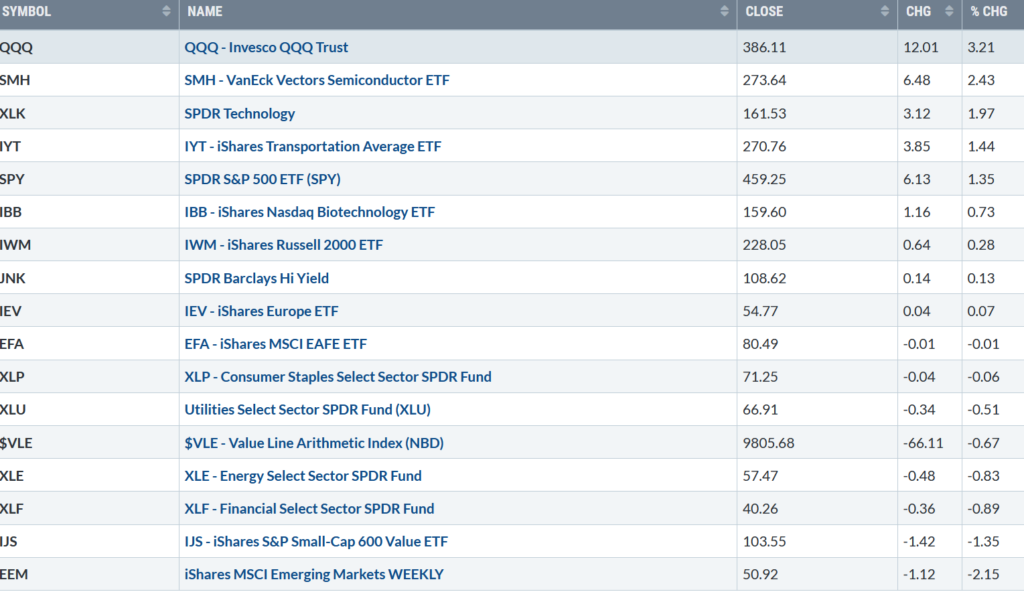
Task: Select the SMH symbol cell
Action: tap(89, 80)
